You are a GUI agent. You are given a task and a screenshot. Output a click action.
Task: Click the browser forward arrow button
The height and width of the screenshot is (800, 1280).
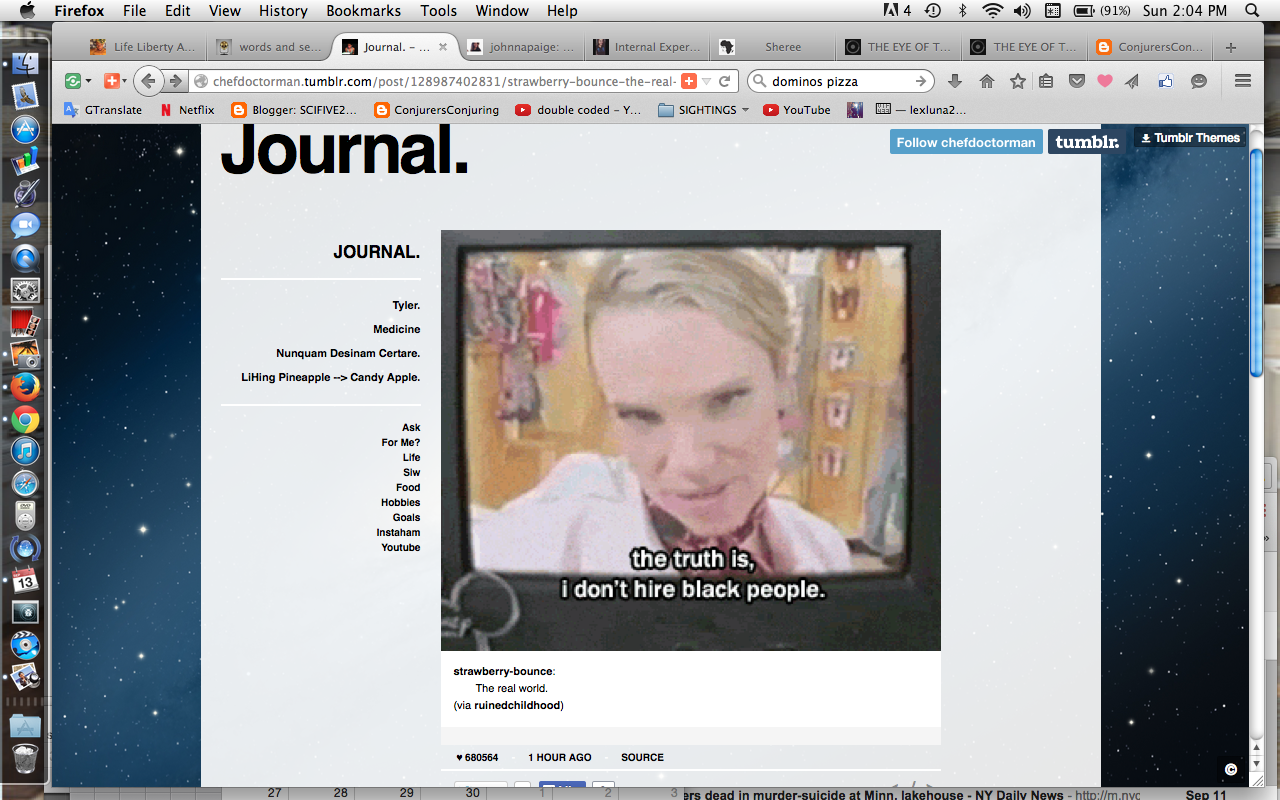click(175, 81)
